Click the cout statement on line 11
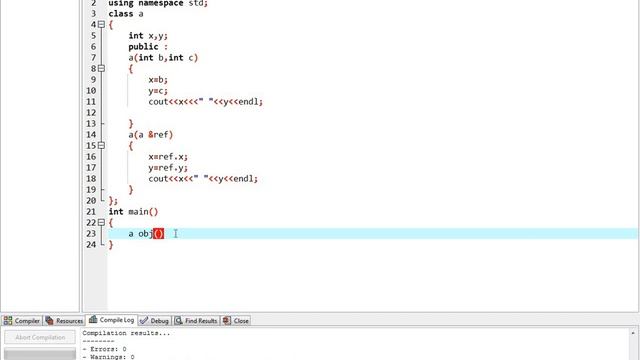640x360 pixels. pos(206,101)
